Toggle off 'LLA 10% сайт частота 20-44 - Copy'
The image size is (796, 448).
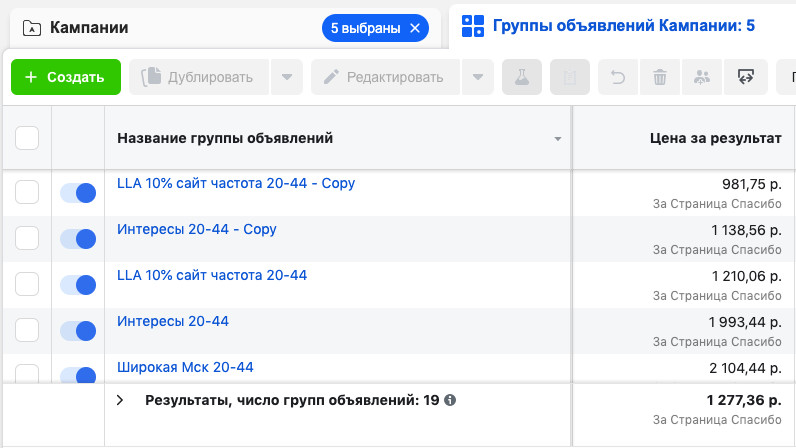77,193
